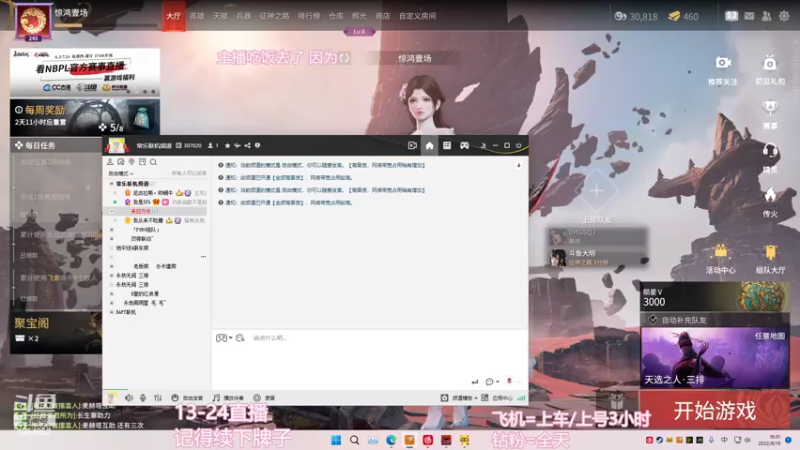
Task: Open the taskbar search magnifier
Action: 354,440
